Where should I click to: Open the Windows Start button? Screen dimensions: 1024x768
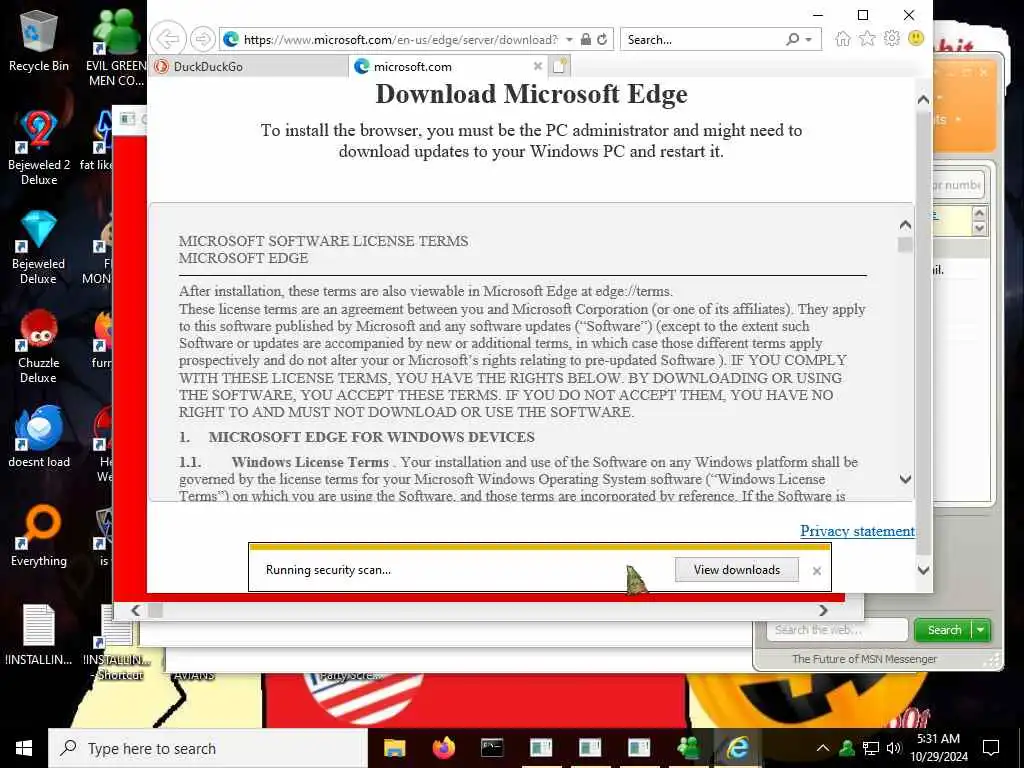(x=24, y=748)
